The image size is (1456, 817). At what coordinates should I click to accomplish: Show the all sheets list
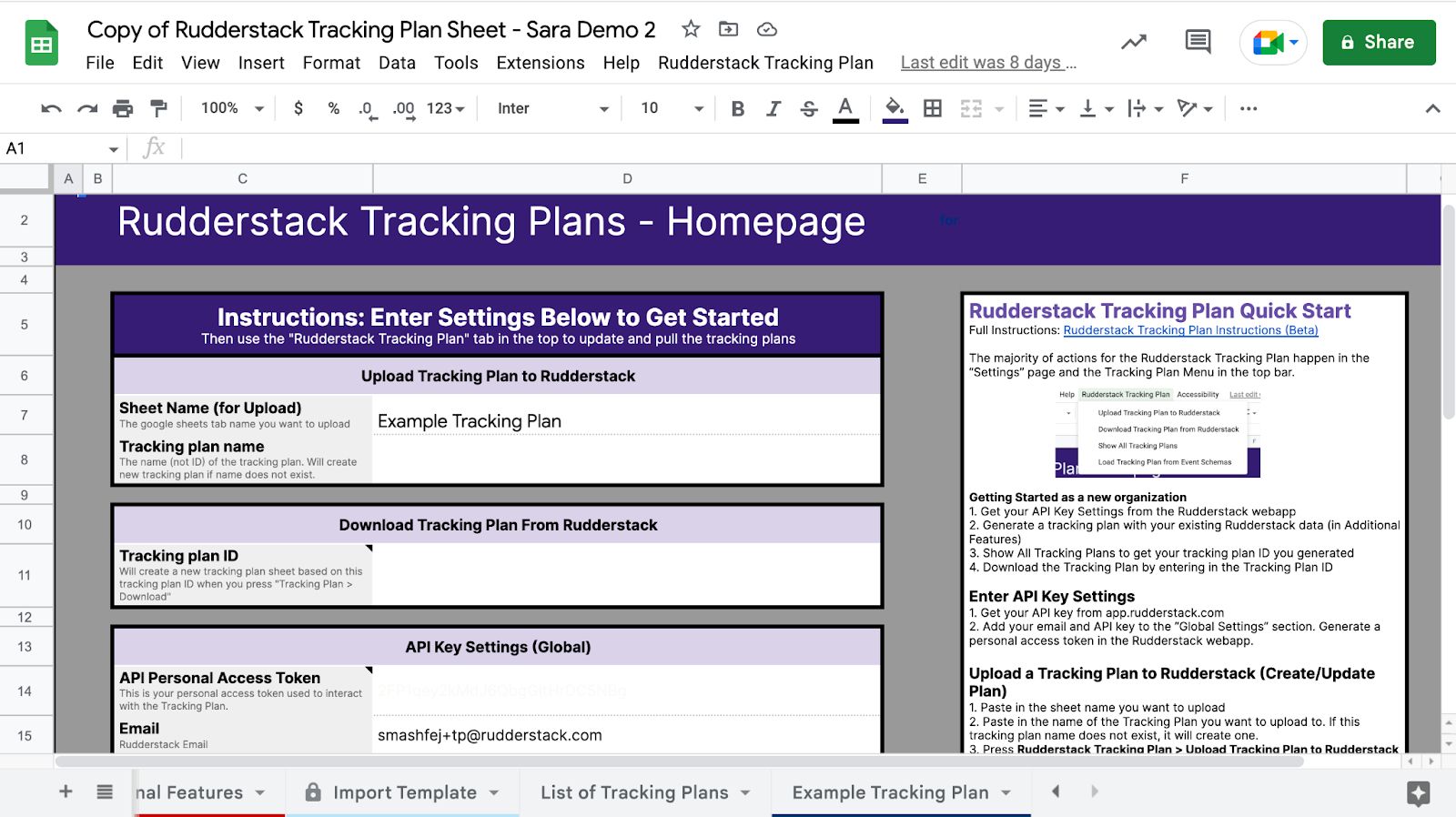click(105, 792)
